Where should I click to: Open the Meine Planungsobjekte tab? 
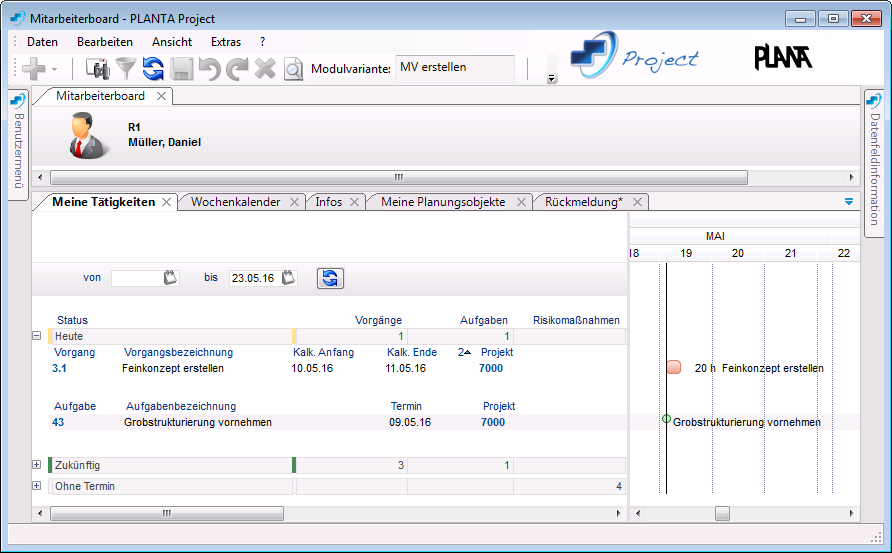point(443,202)
